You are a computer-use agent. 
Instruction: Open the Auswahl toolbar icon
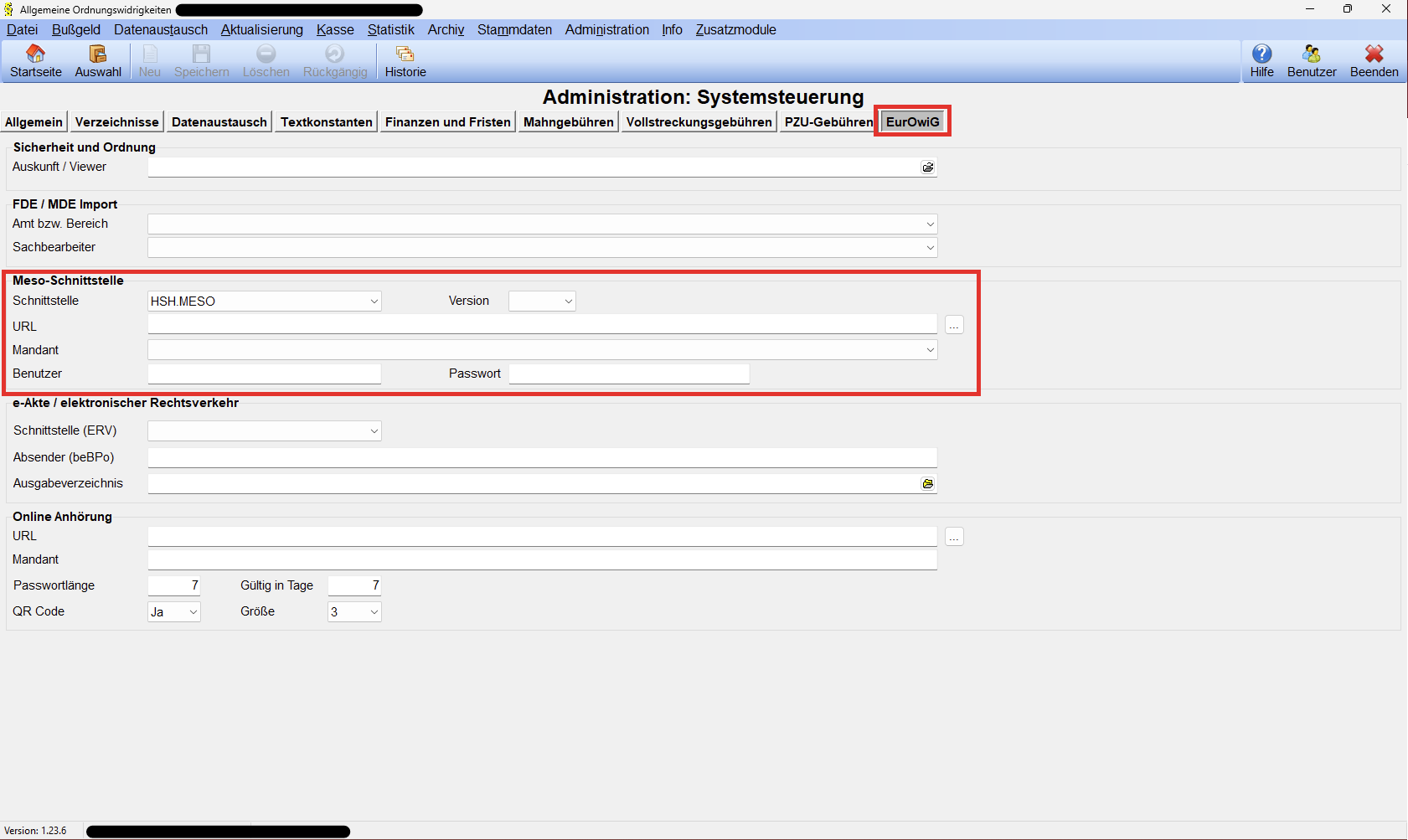point(98,54)
